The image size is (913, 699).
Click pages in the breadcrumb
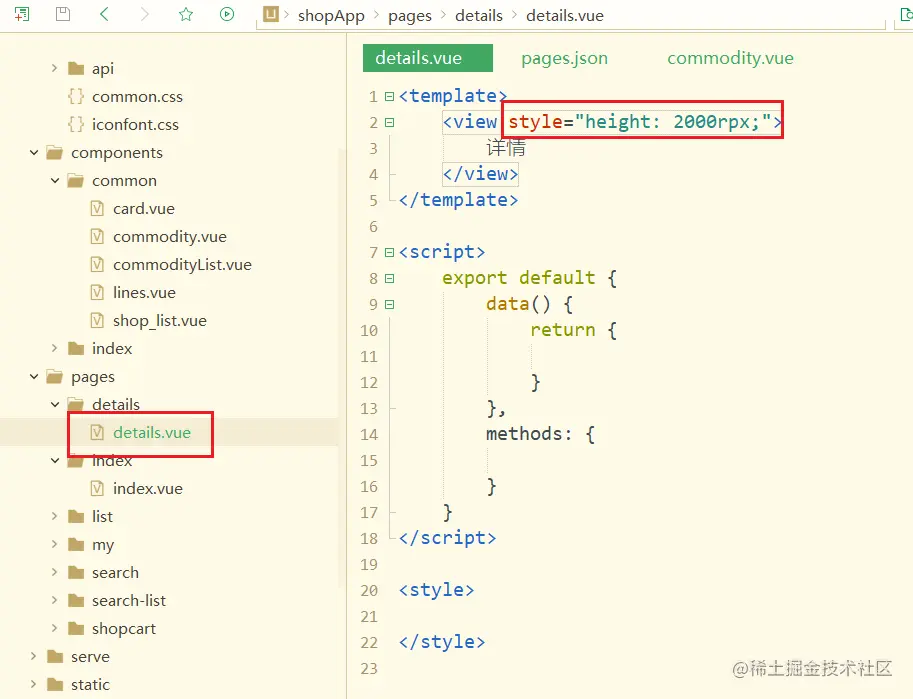(410, 16)
